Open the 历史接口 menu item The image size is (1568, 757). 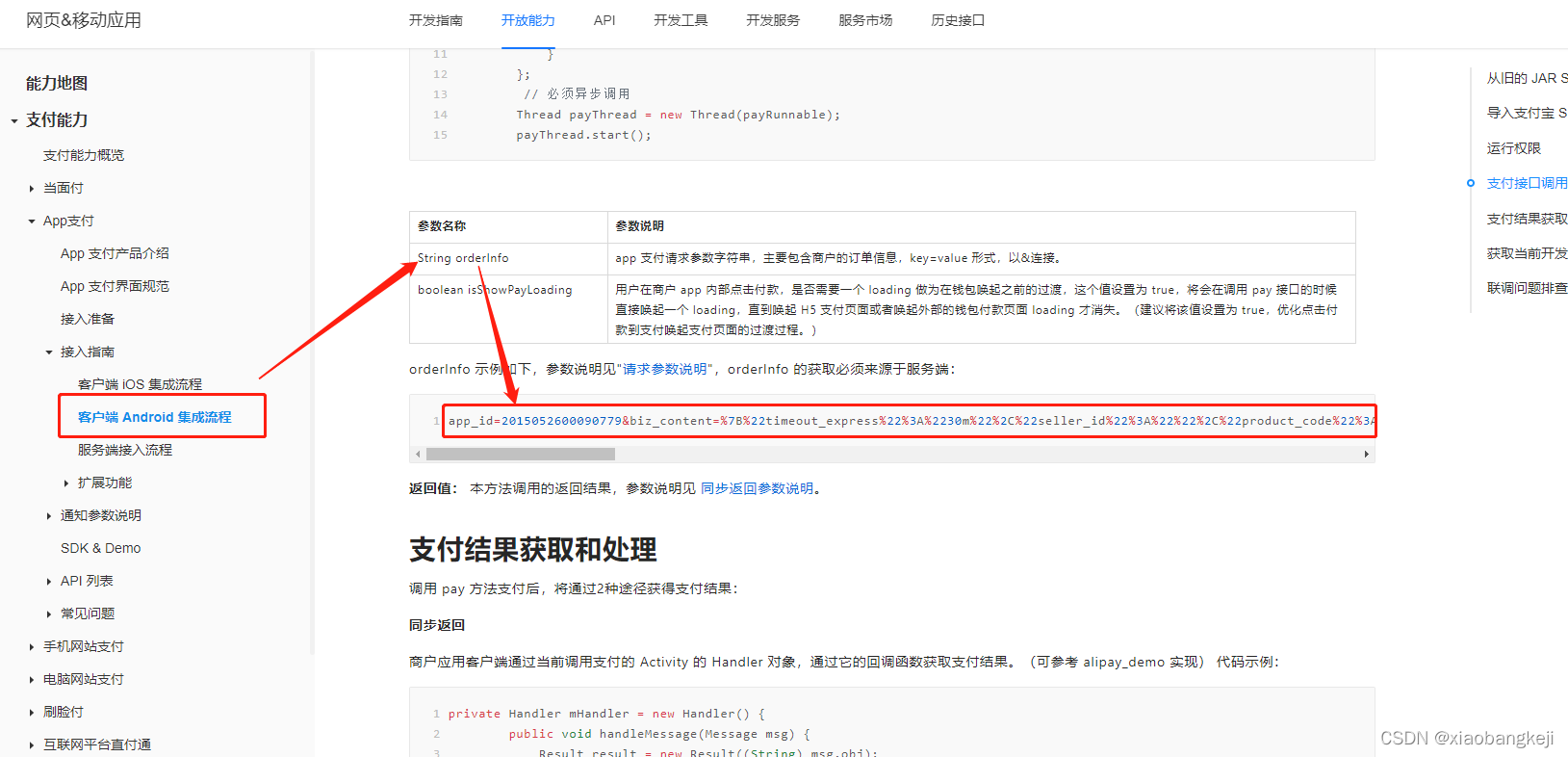pyautogui.click(x=958, y=20)
